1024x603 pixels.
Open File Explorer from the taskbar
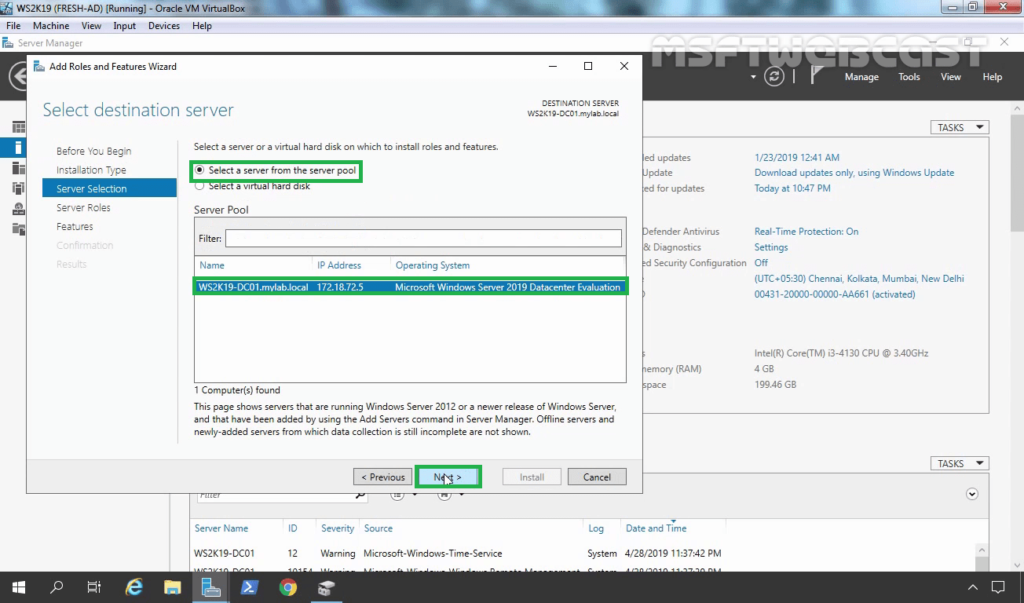172,587
